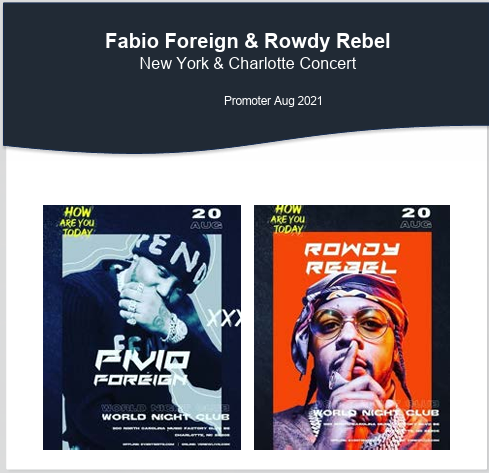Click the dark navy wavy header banner
The height and width of the screenshot is (473, 489).
(x=246, y=75)
